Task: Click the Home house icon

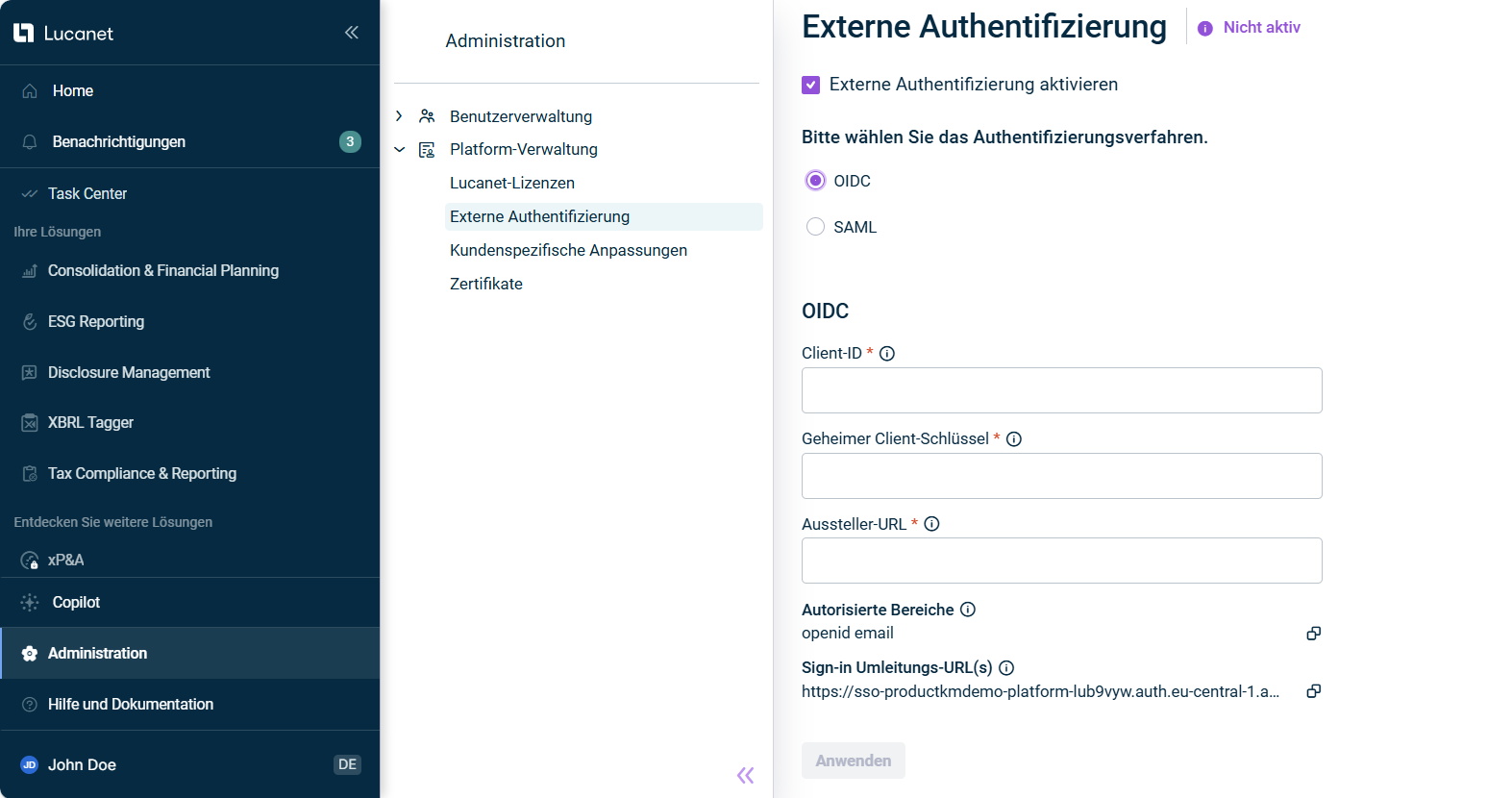Action: coord(30,90)
